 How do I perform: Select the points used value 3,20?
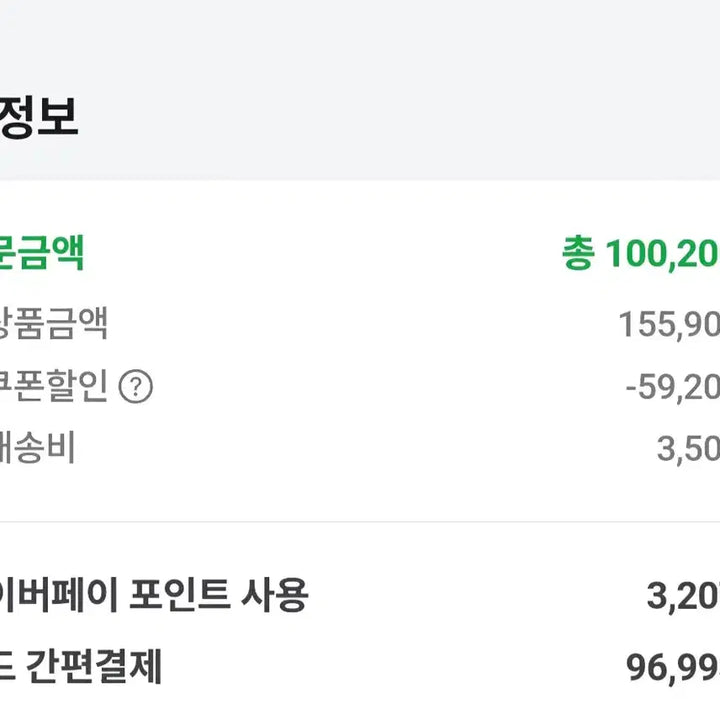click(683, 597)
